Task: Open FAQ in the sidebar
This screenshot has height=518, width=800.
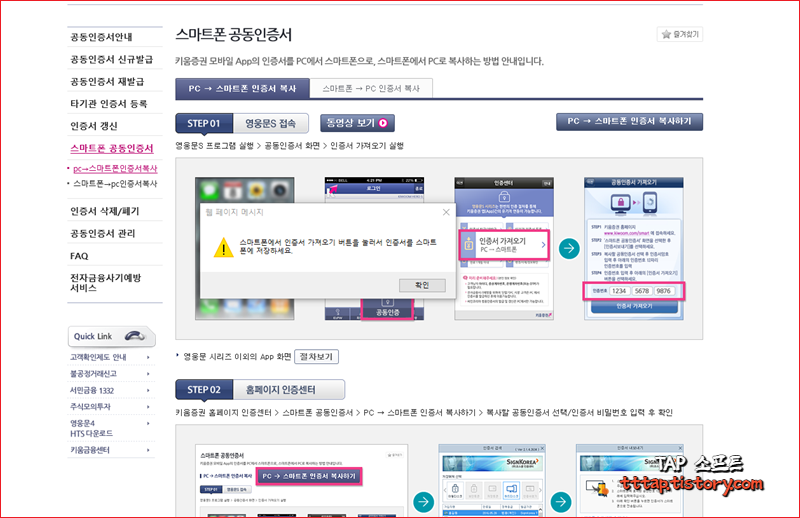Action: (x=79, y=256)
